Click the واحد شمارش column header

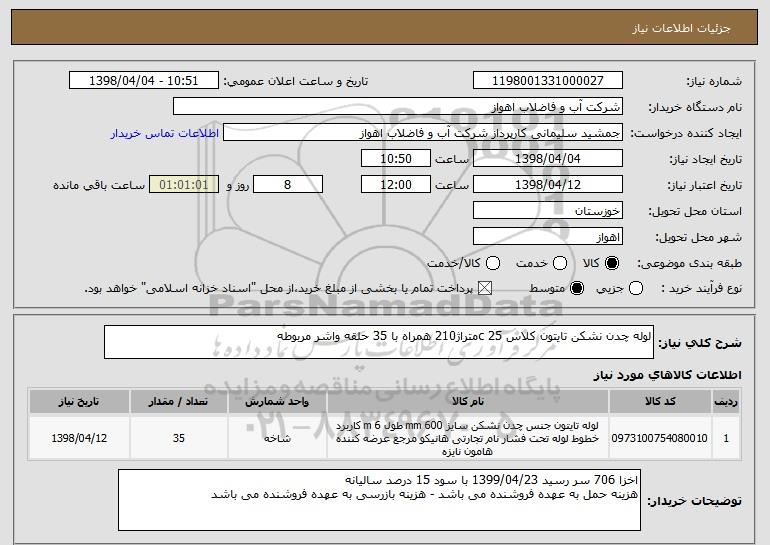point(277,402)
